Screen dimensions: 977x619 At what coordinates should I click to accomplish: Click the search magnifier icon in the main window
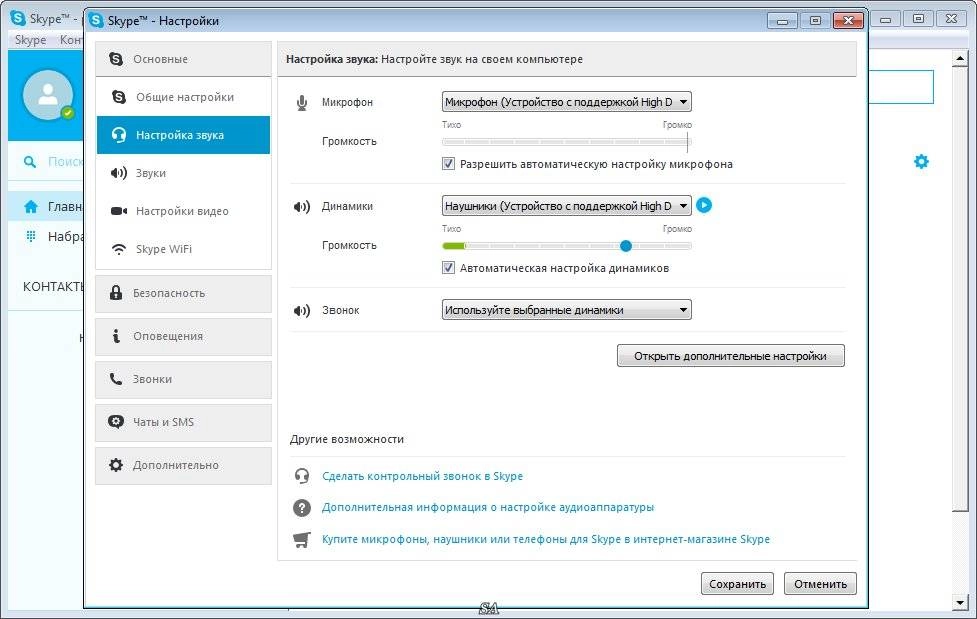[x=29, y=162]
